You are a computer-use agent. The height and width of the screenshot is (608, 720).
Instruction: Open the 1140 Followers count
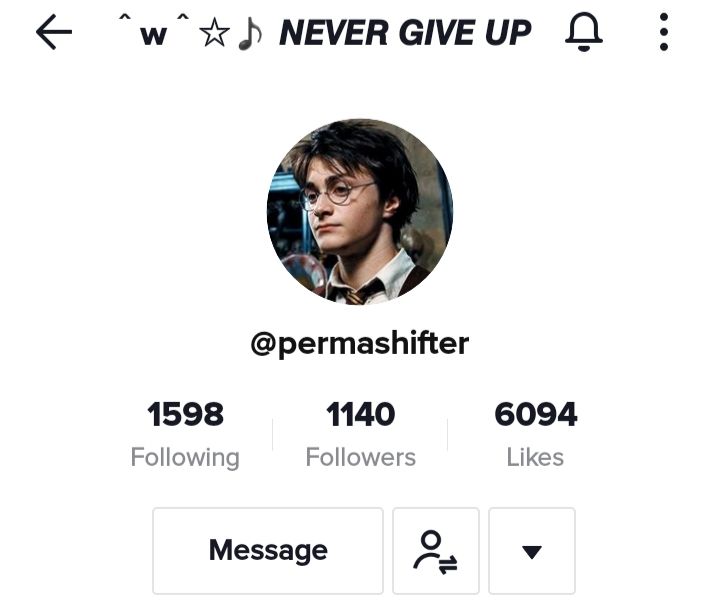tap(360, 414)
